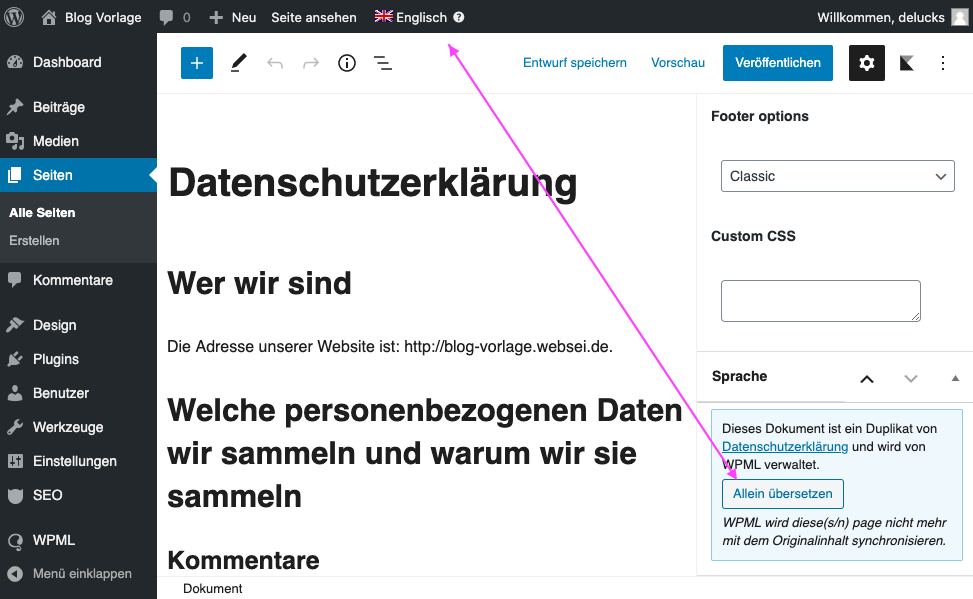
Task: Open the list view outline icon
Action: [382, 63]
